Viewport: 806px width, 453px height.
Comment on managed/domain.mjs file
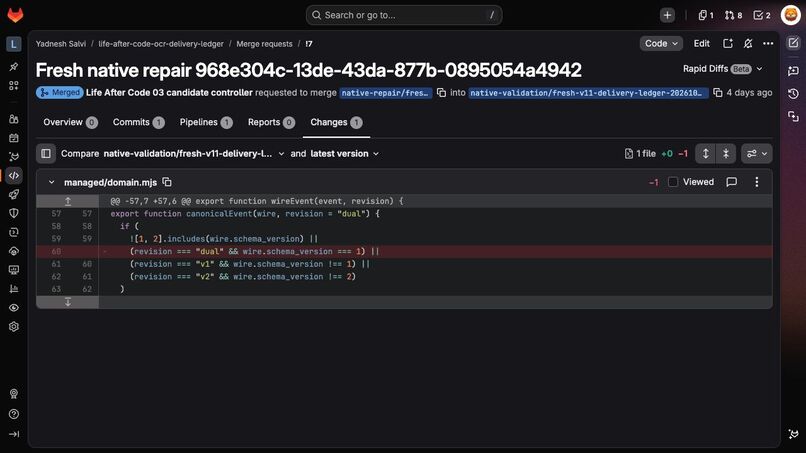[x=731, y=182]
